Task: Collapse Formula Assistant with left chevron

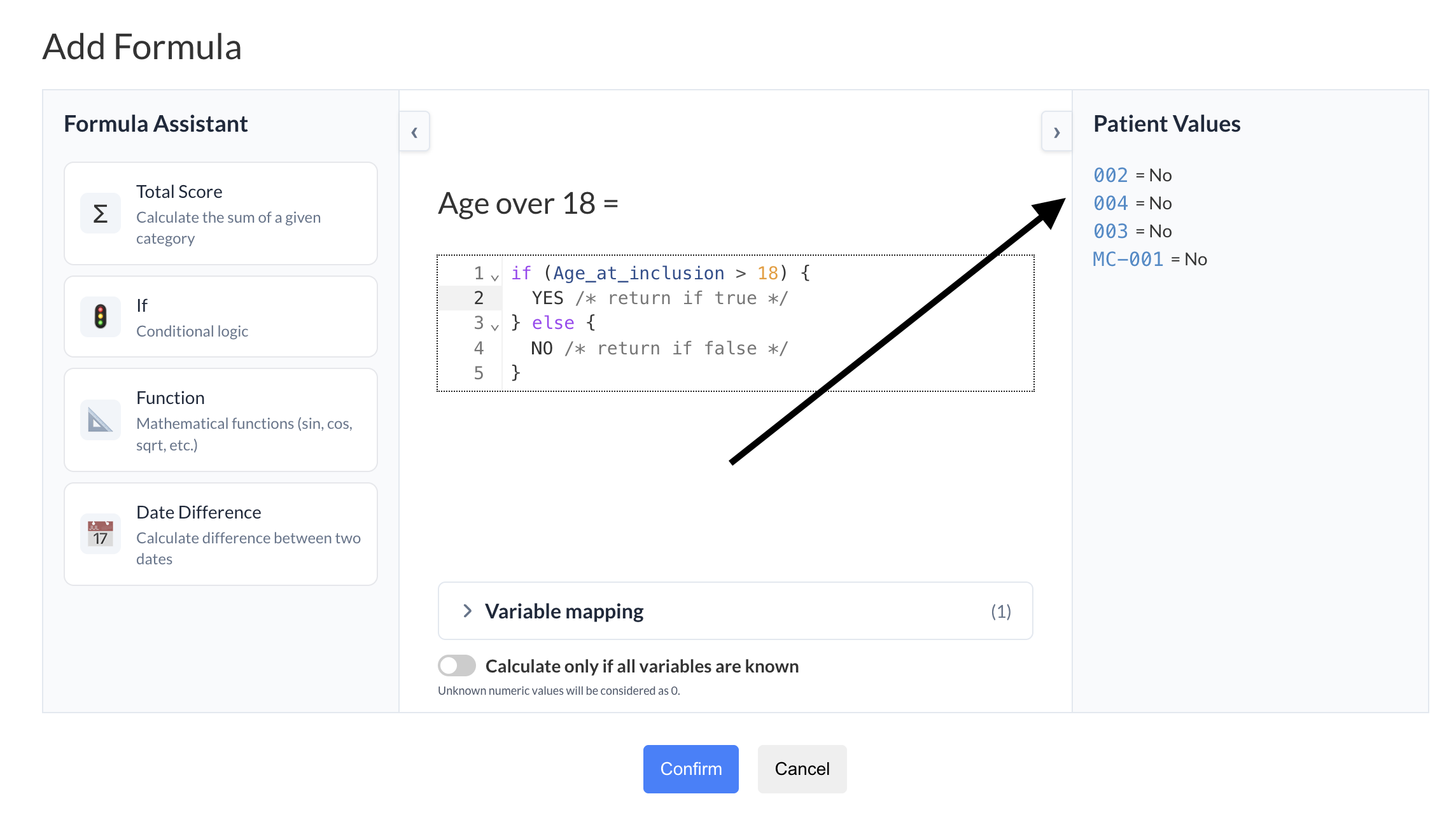Action: tap(414, 132)
